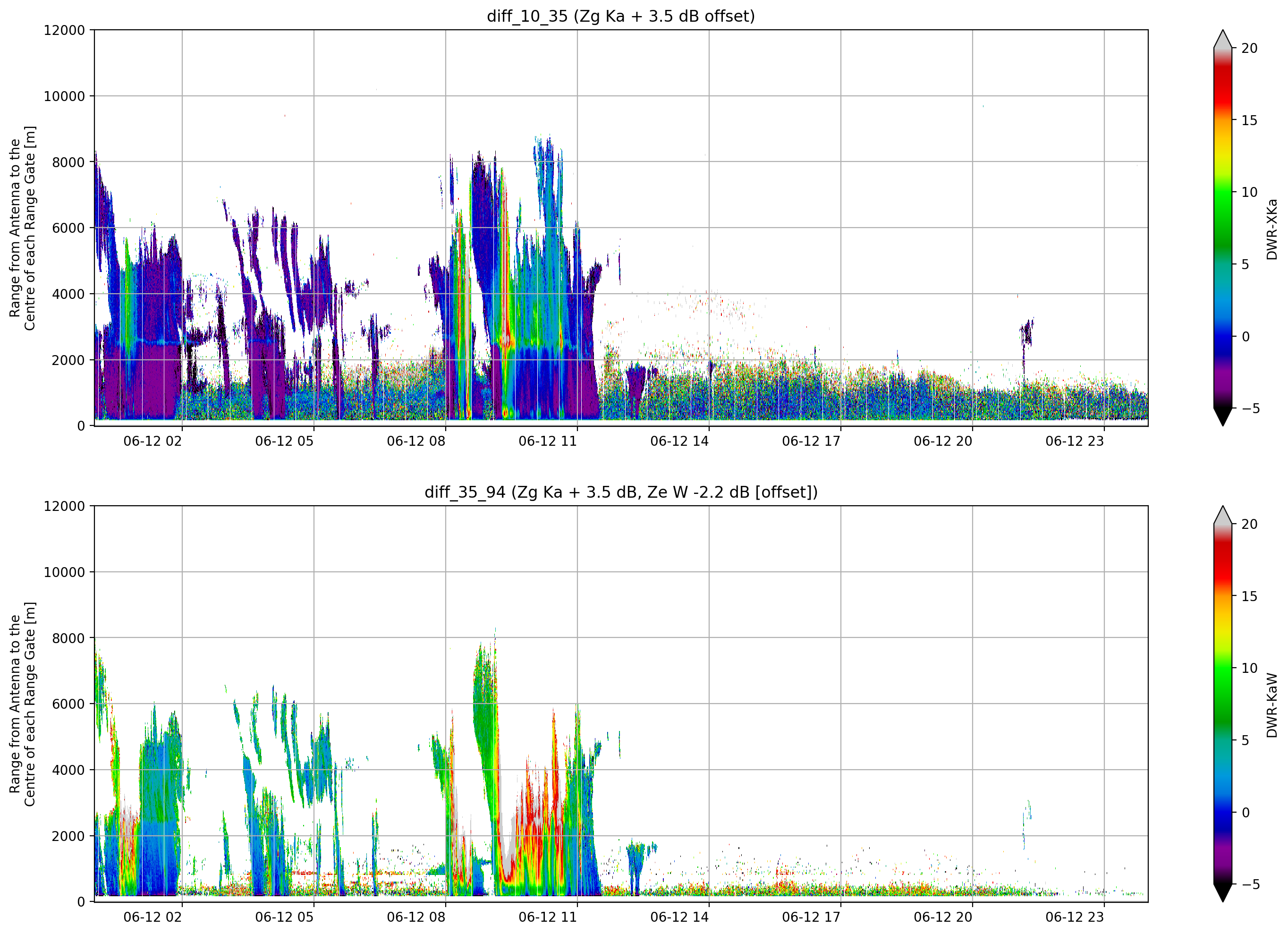This screenshot has height=934, width=1288.
Task: Click tick "15" on the DWR-XKa colorbar
Action: pos(1249,120)
